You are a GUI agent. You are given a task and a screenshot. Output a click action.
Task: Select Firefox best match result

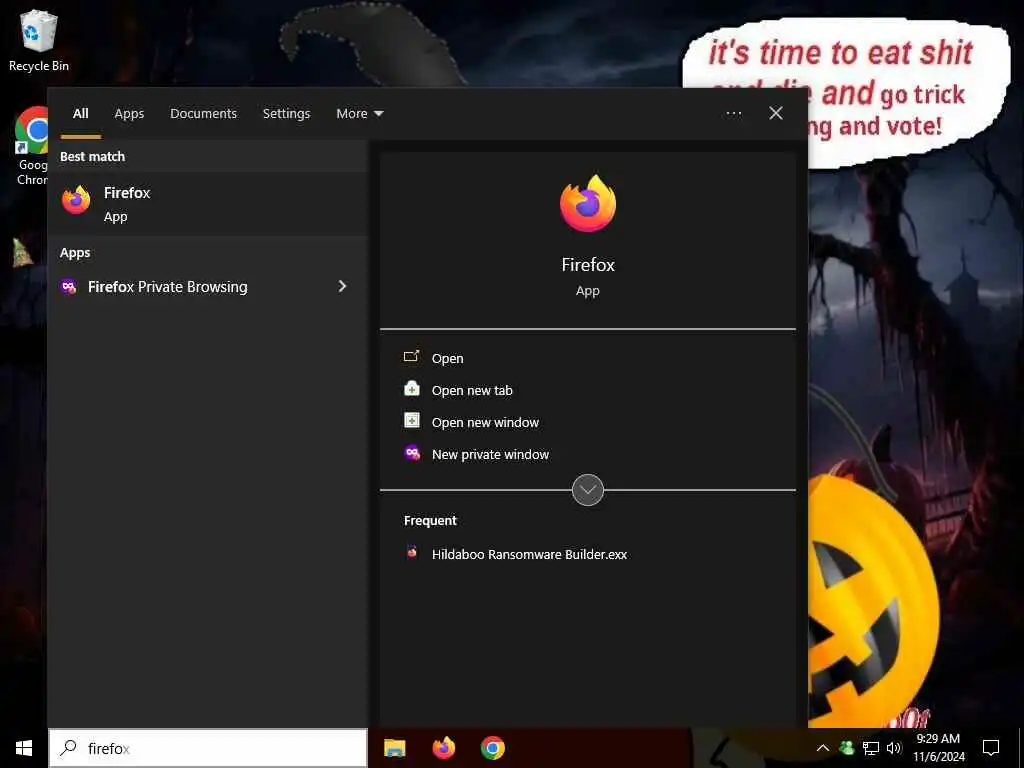pyautogui.click(x=208, y=204)
